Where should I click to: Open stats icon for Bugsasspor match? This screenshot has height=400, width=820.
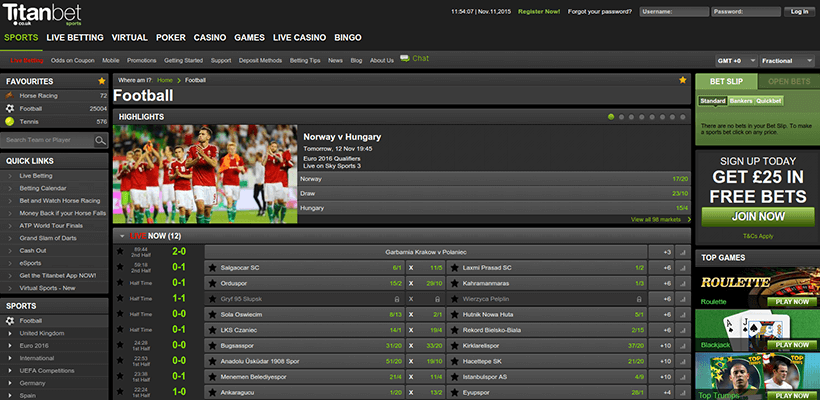point(683,346)
